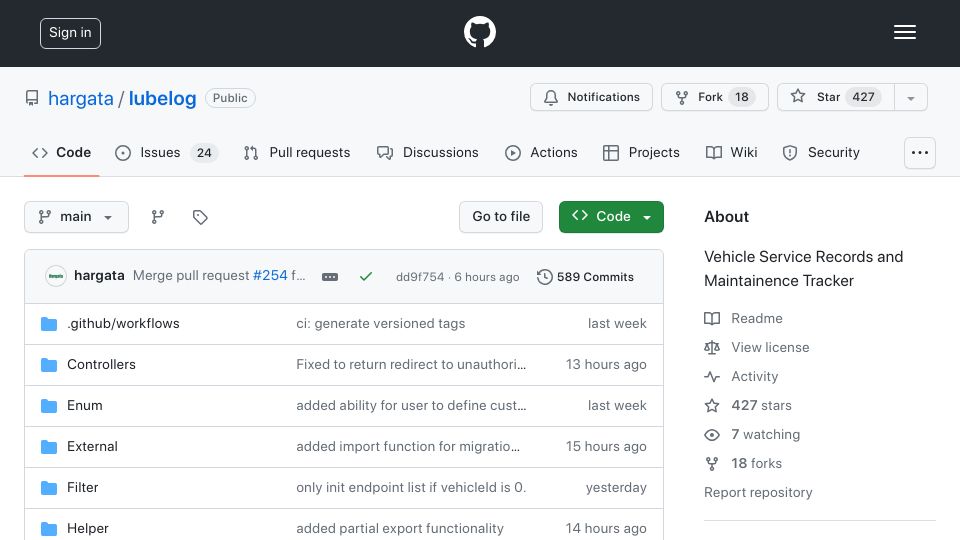Click the Sign in button

click(x=70, y=33)
